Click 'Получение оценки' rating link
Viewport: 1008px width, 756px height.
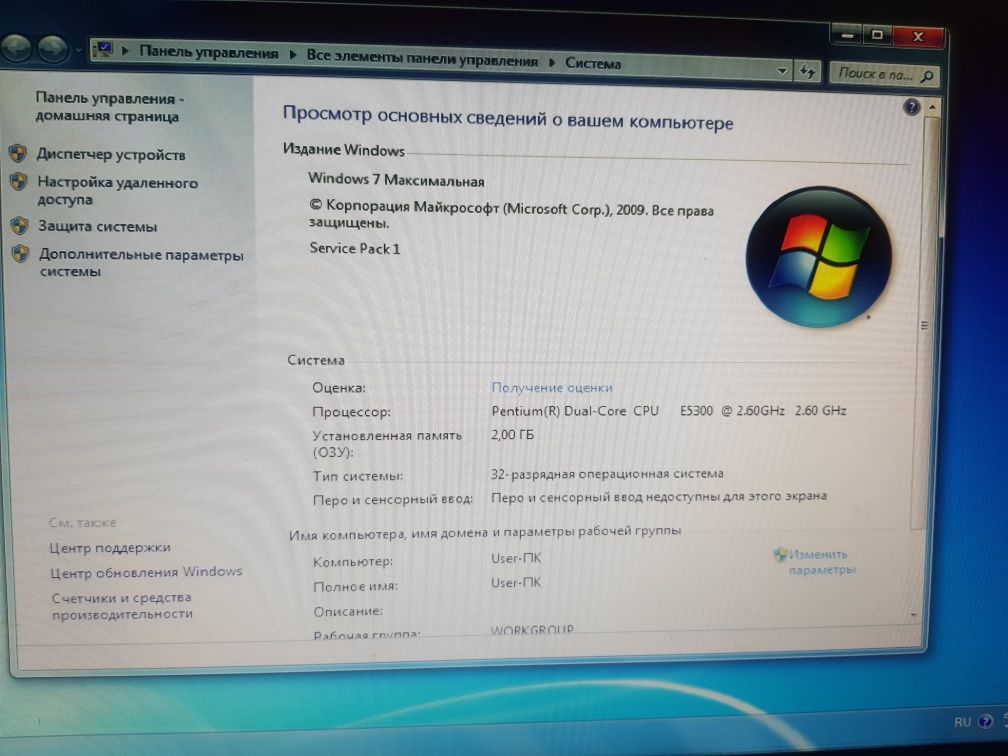552,388
